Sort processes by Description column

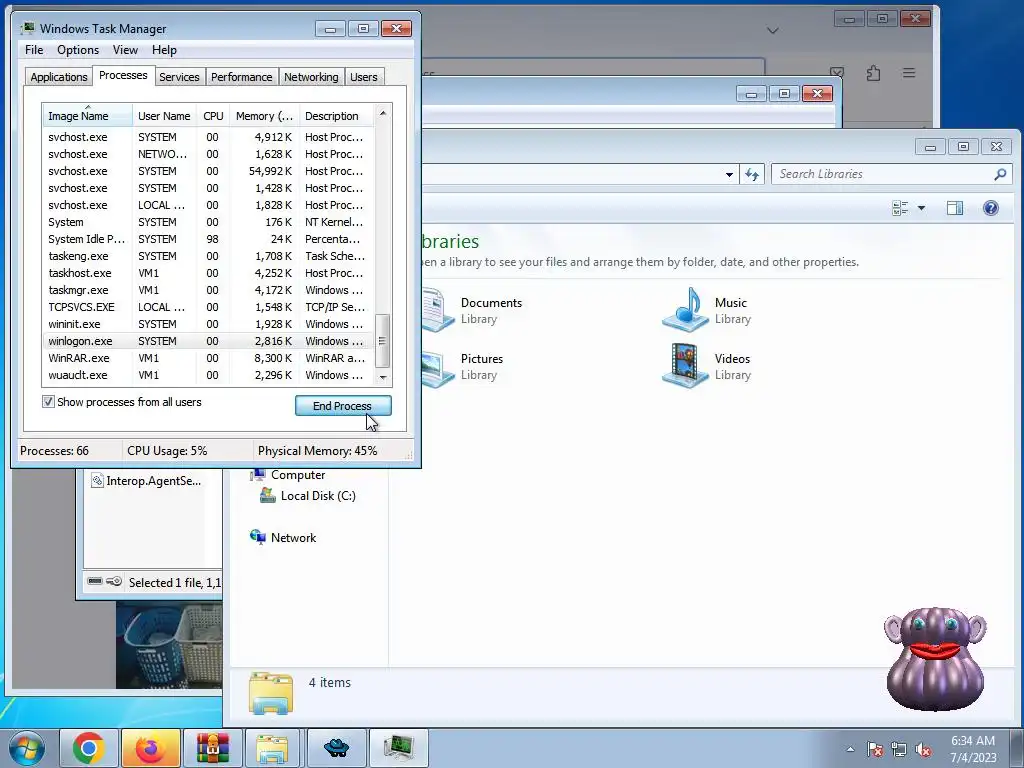[336, 116]
